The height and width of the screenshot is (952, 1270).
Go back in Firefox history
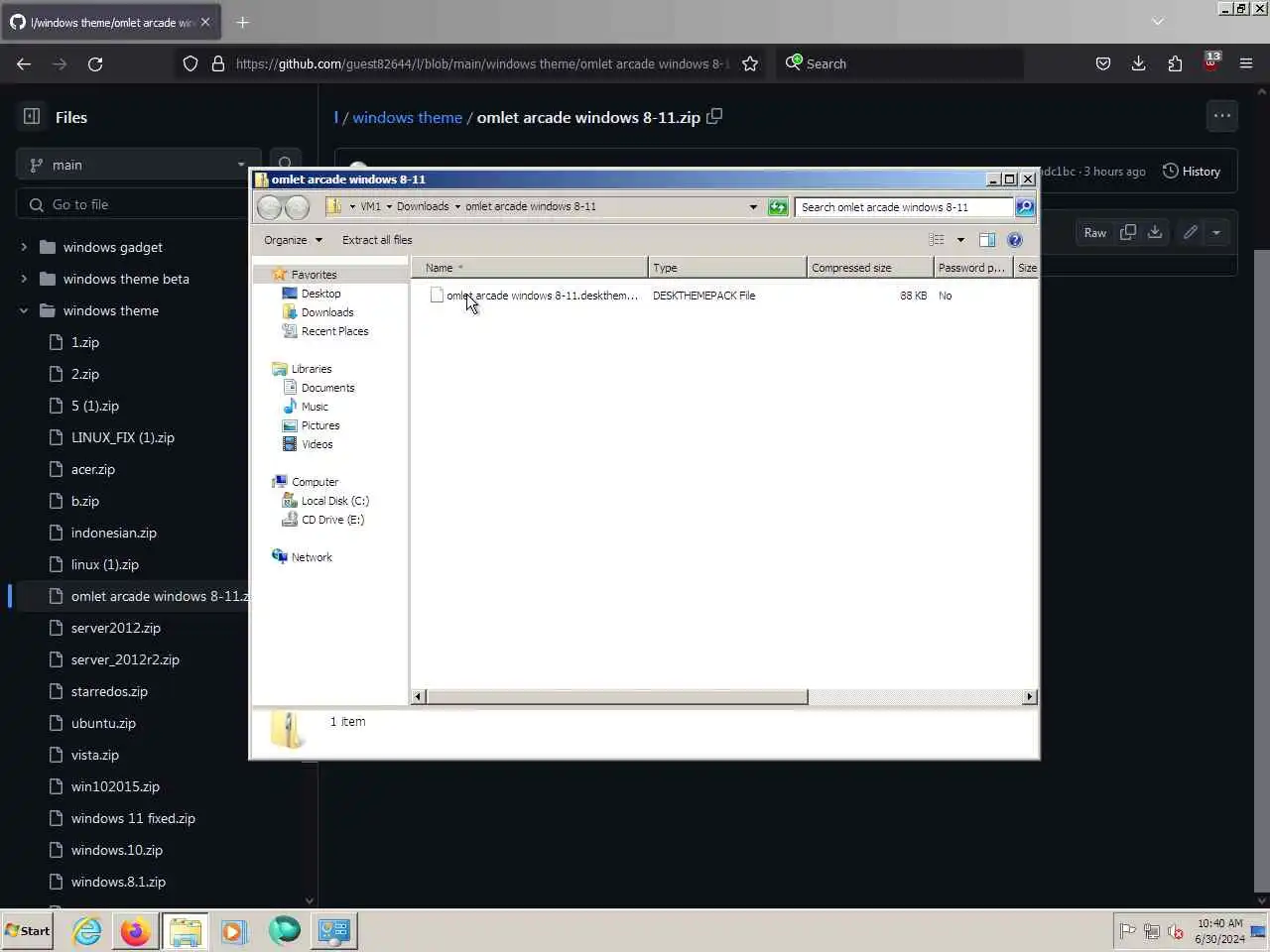point(24,63)
